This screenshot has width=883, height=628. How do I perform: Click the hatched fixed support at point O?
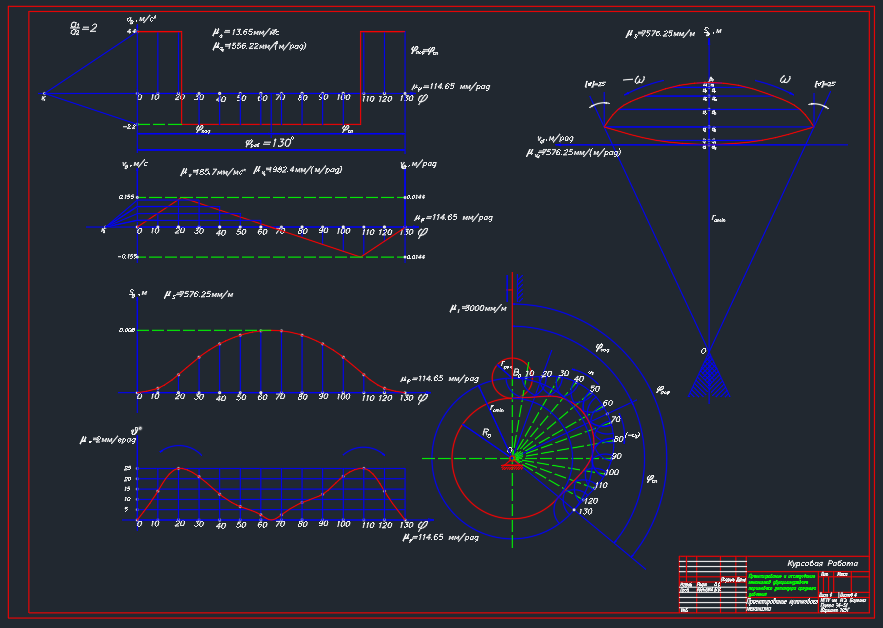(x=708, y=376)
